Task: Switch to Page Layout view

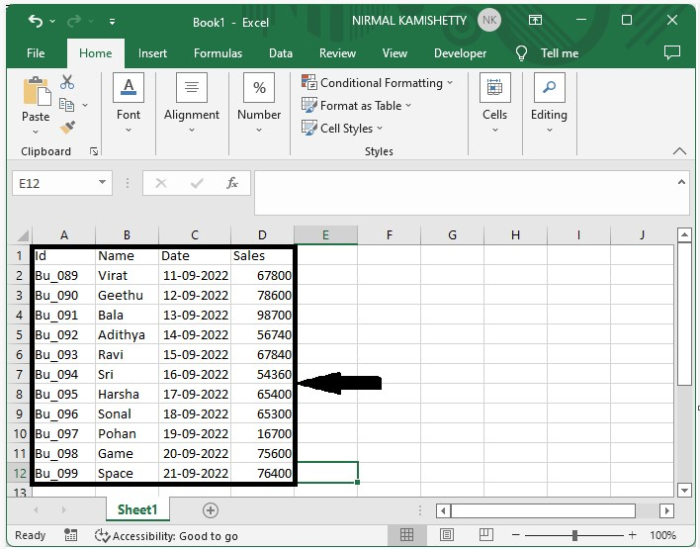Action: pyautogui.click(x=447, y=535)
